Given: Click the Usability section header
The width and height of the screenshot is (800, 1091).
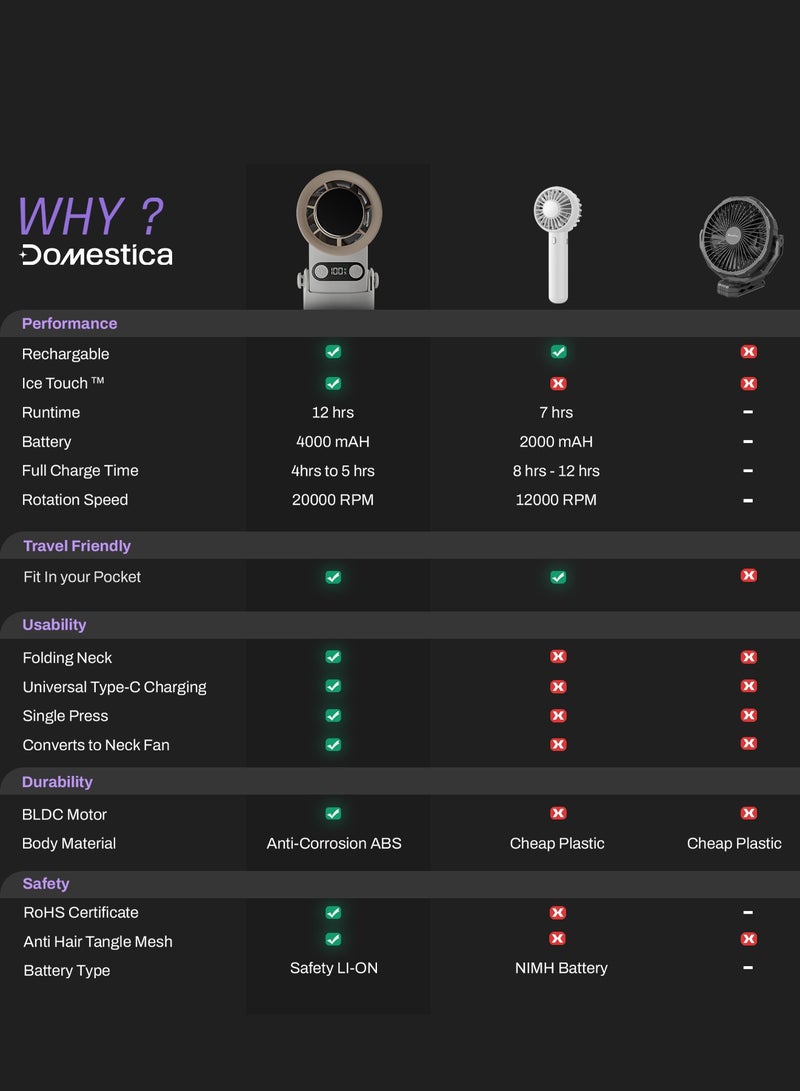Looking at the screenshot, I should (x=54, y=625).
